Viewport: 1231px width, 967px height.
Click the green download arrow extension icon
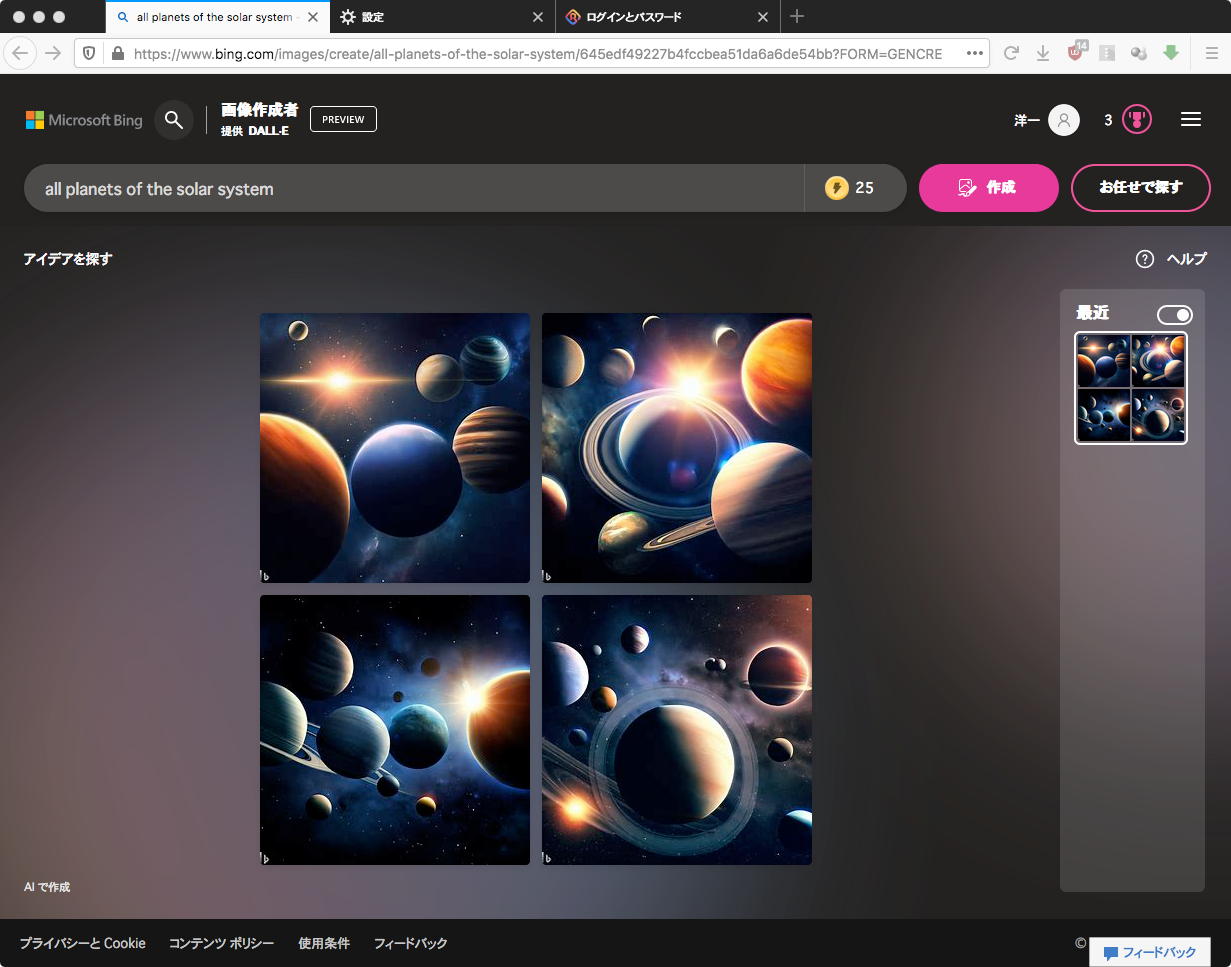coord(1171,53)
